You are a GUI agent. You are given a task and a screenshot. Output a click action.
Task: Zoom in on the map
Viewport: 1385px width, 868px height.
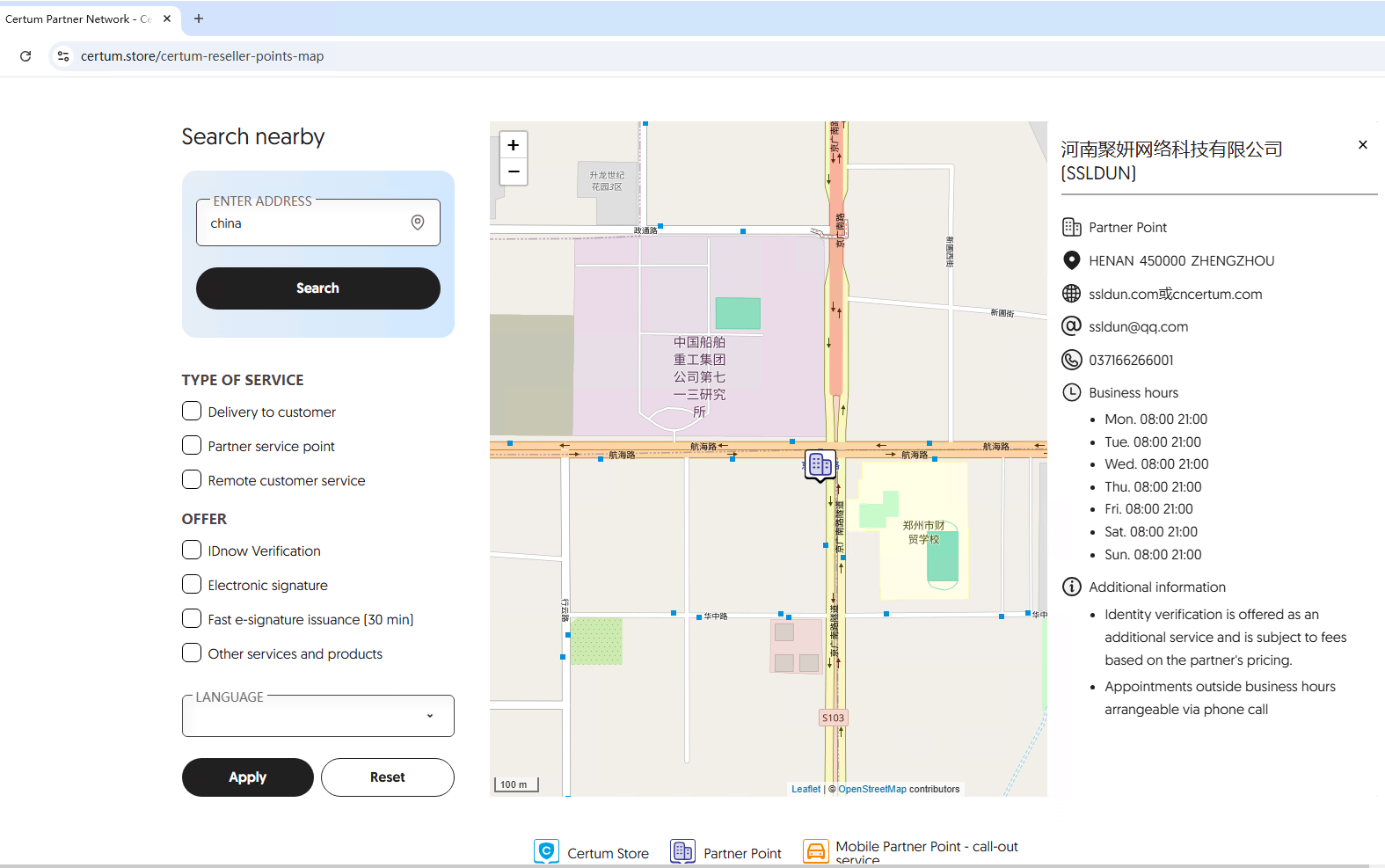click(x=514, y=145)
